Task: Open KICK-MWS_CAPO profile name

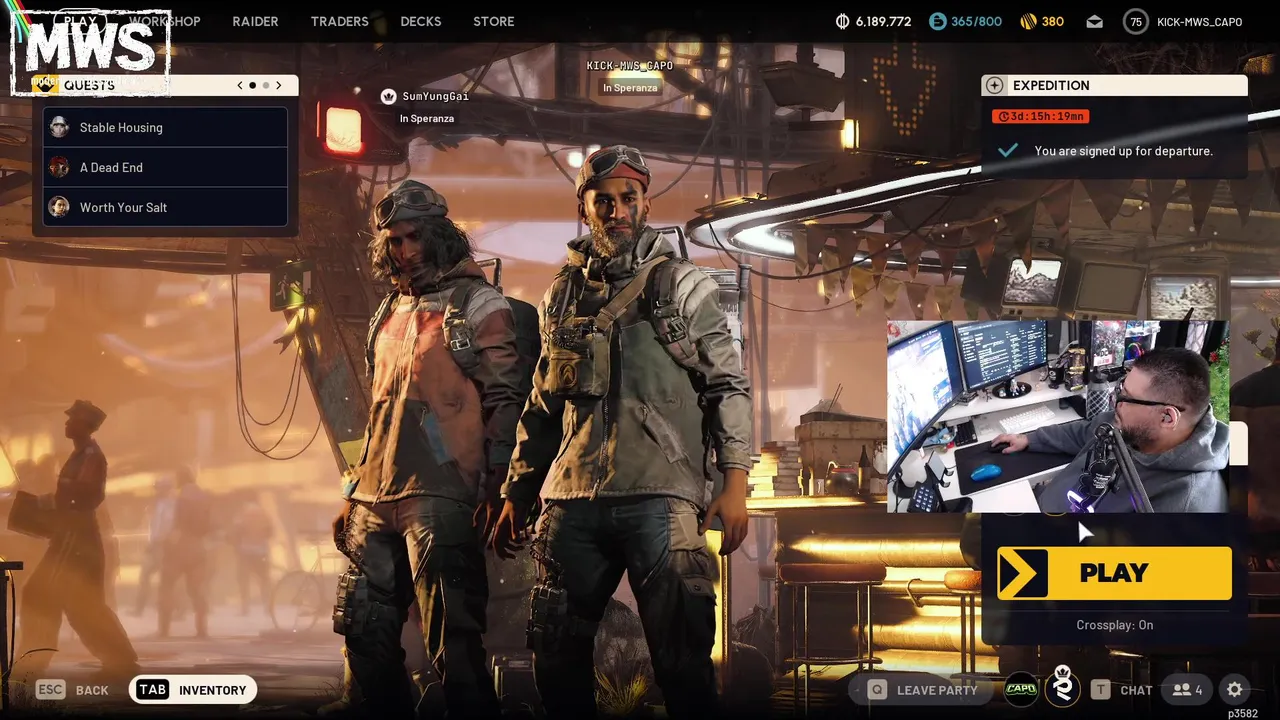Action: pyautogui.click(x=1199, y=22)
